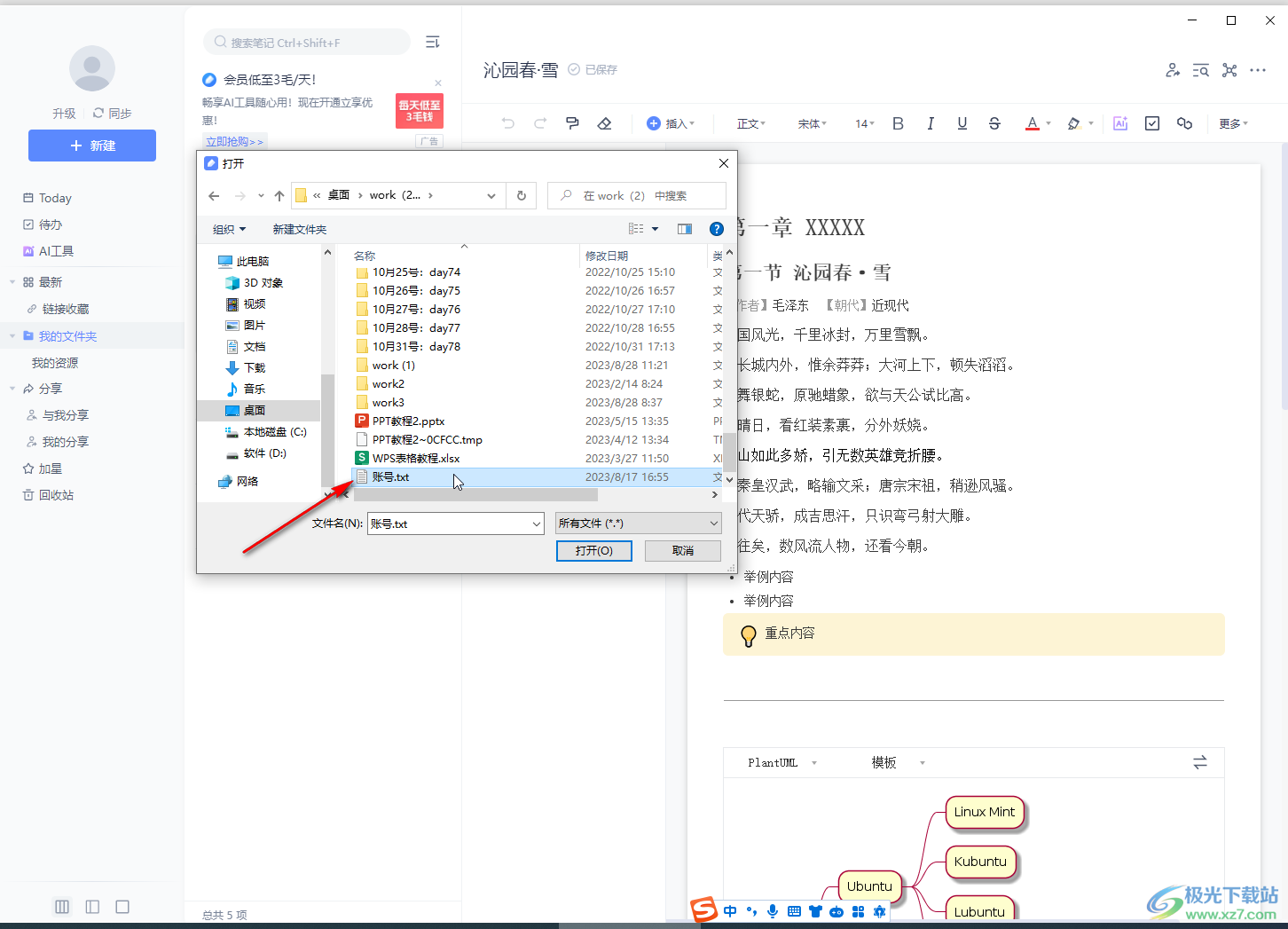
Task: Click the Sogou microphone tray icon
Action: (773, 911)
